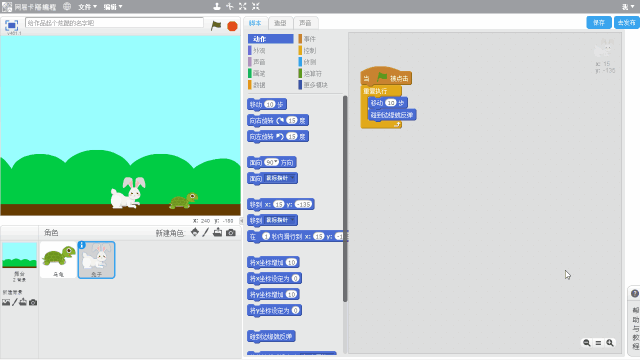This screenshot has height=360, width=640.
Task: Click the project name input field
Action: (x=114, y=23)
